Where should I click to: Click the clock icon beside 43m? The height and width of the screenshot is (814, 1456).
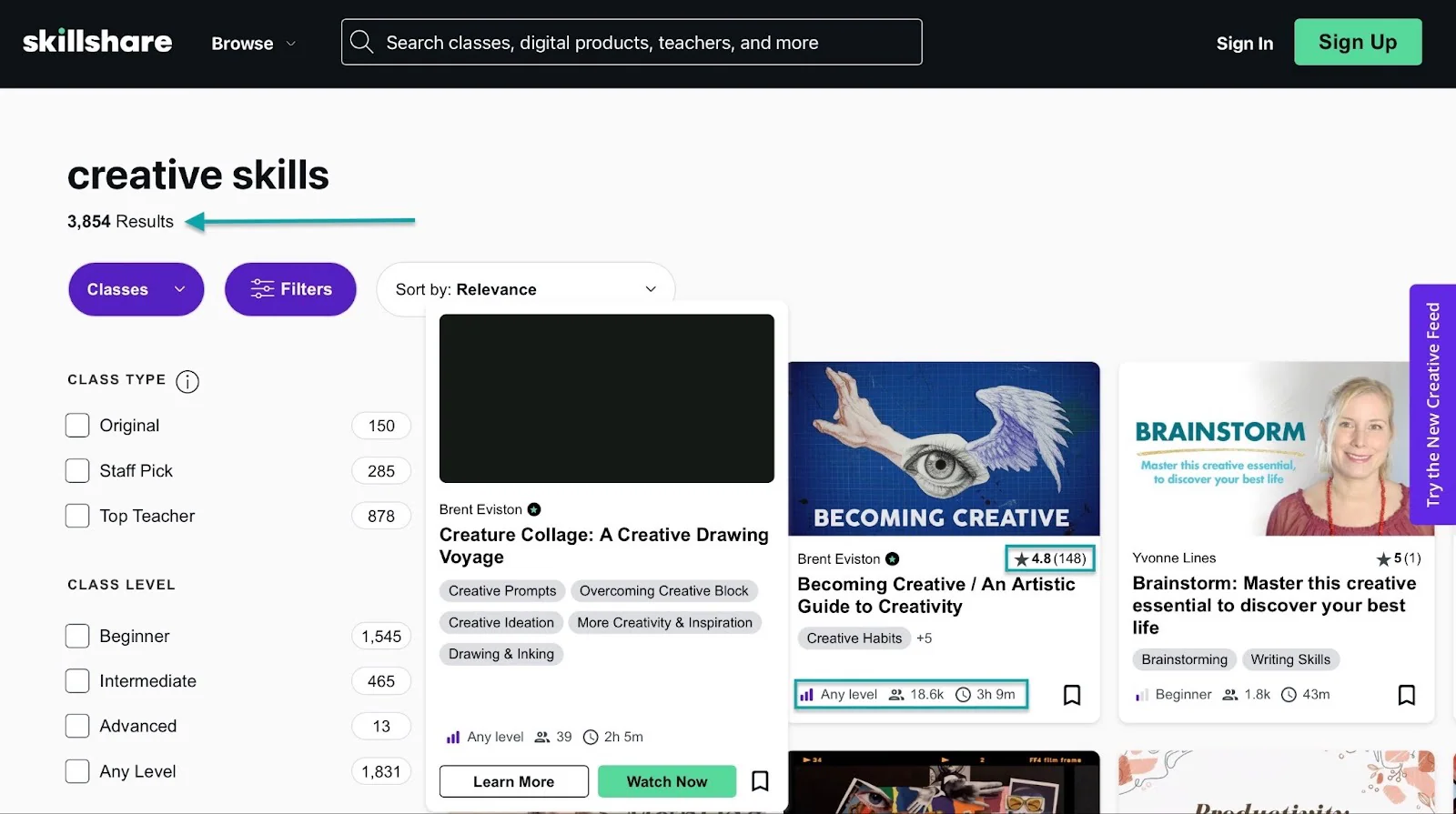1289,695
